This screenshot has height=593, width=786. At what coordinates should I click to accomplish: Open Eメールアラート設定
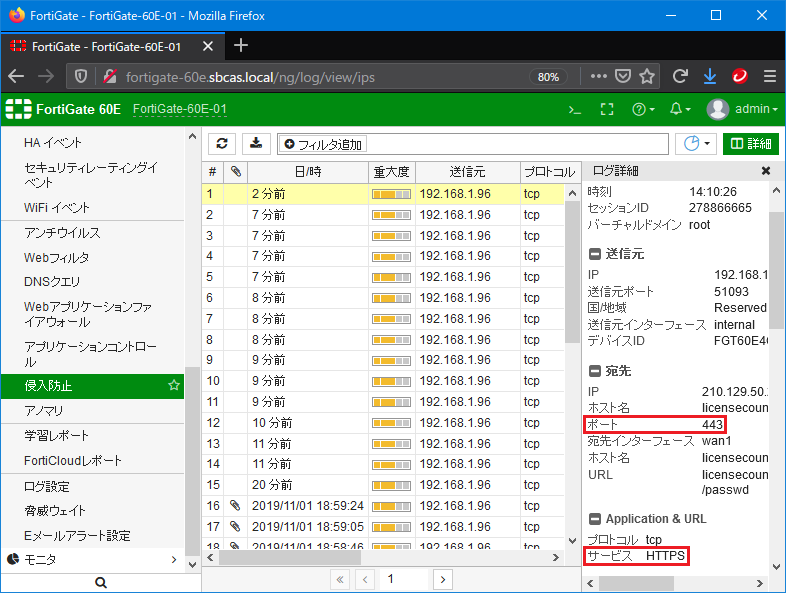pos(77,536)
